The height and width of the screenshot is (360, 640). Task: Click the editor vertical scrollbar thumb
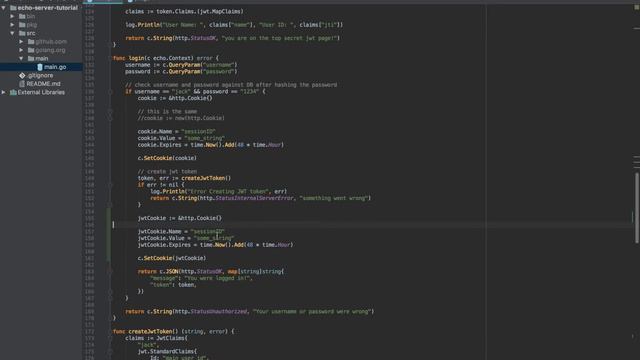[637, 208]
